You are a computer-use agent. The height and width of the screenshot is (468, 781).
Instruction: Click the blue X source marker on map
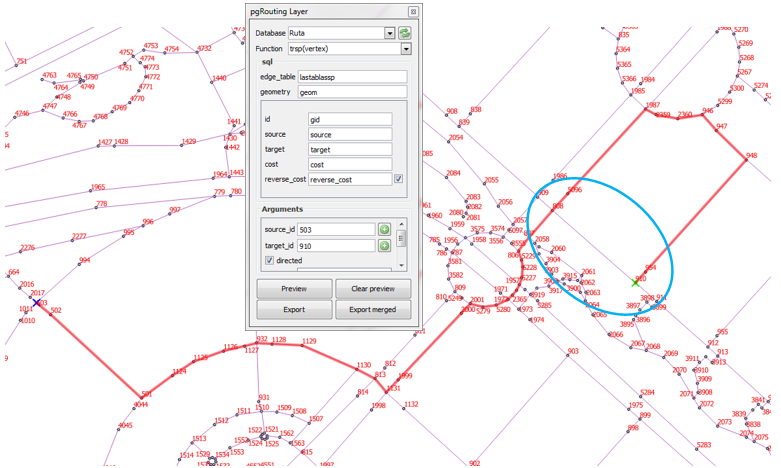(x=36, y=302)
